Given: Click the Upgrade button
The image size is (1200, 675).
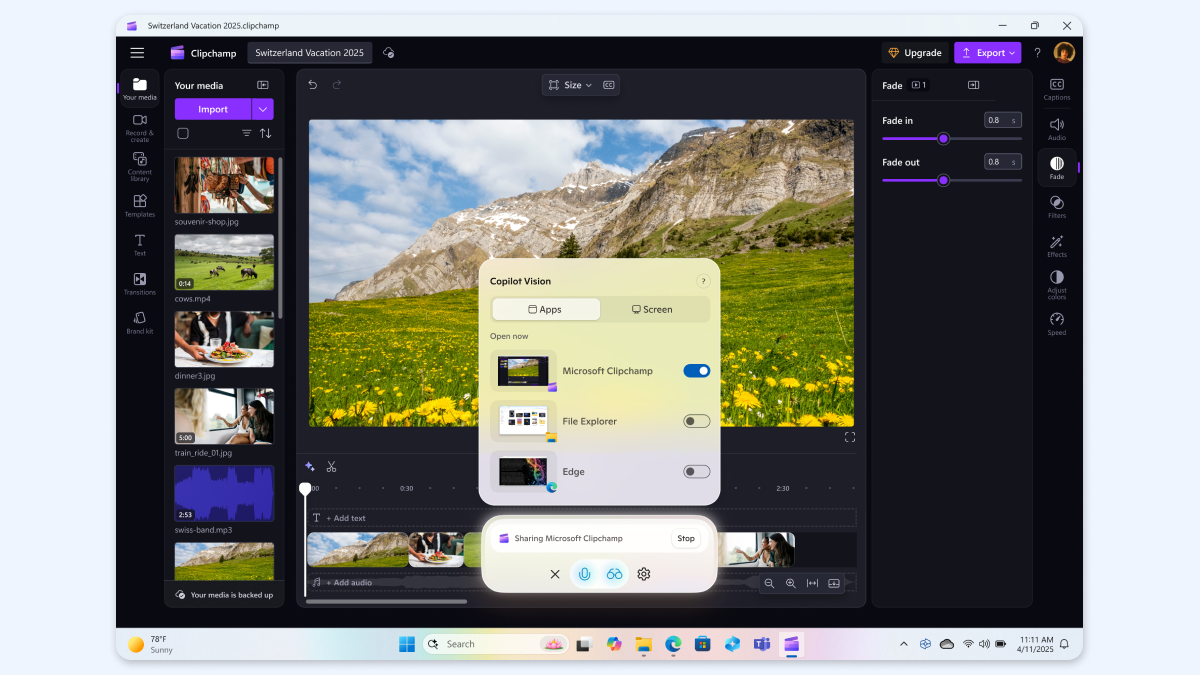Looking at the screenshot, I should click(915, 53).
